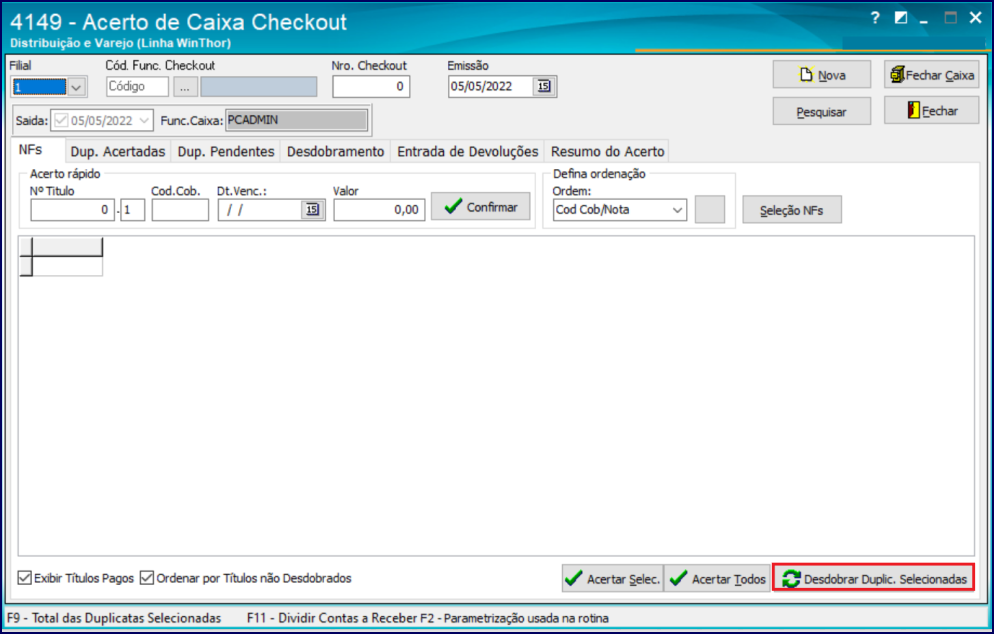This screenshot has height=634, width=994.
Task: Click the Nova button
Action: 822,75
